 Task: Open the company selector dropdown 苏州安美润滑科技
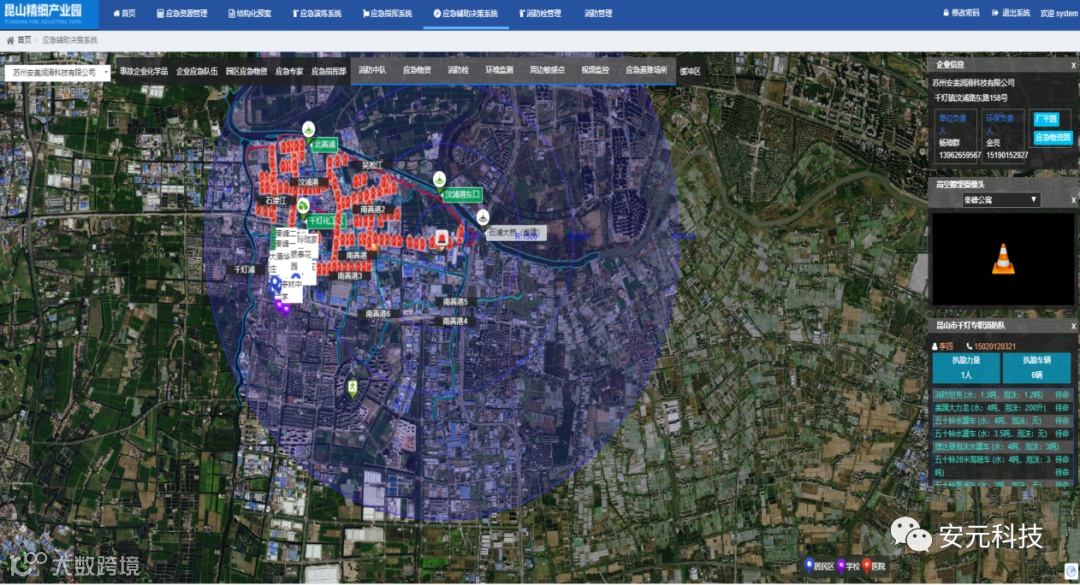coord(57,72)
